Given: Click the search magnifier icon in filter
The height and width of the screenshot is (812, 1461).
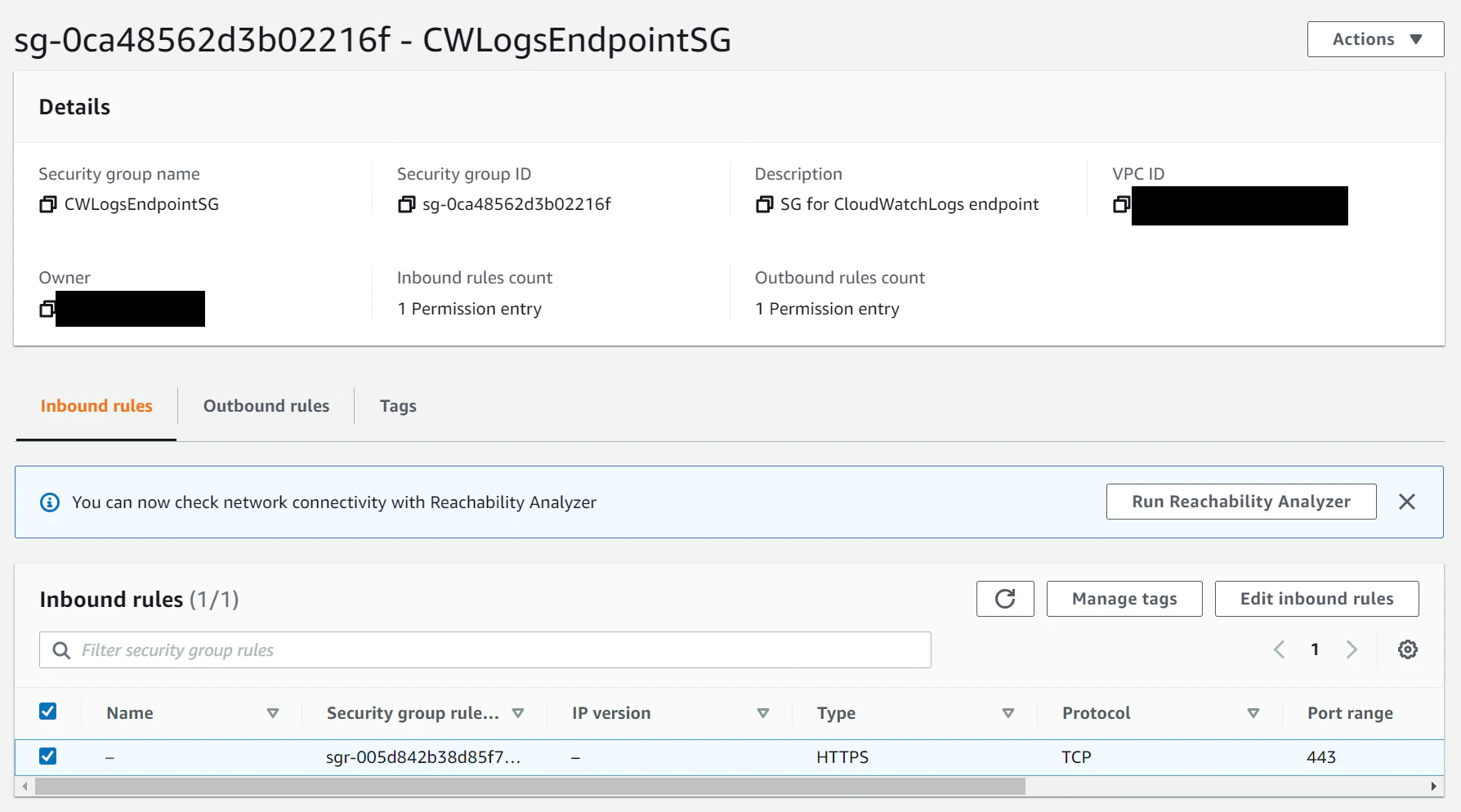Looking at the screenshot, I should click(x=61, y=650).
